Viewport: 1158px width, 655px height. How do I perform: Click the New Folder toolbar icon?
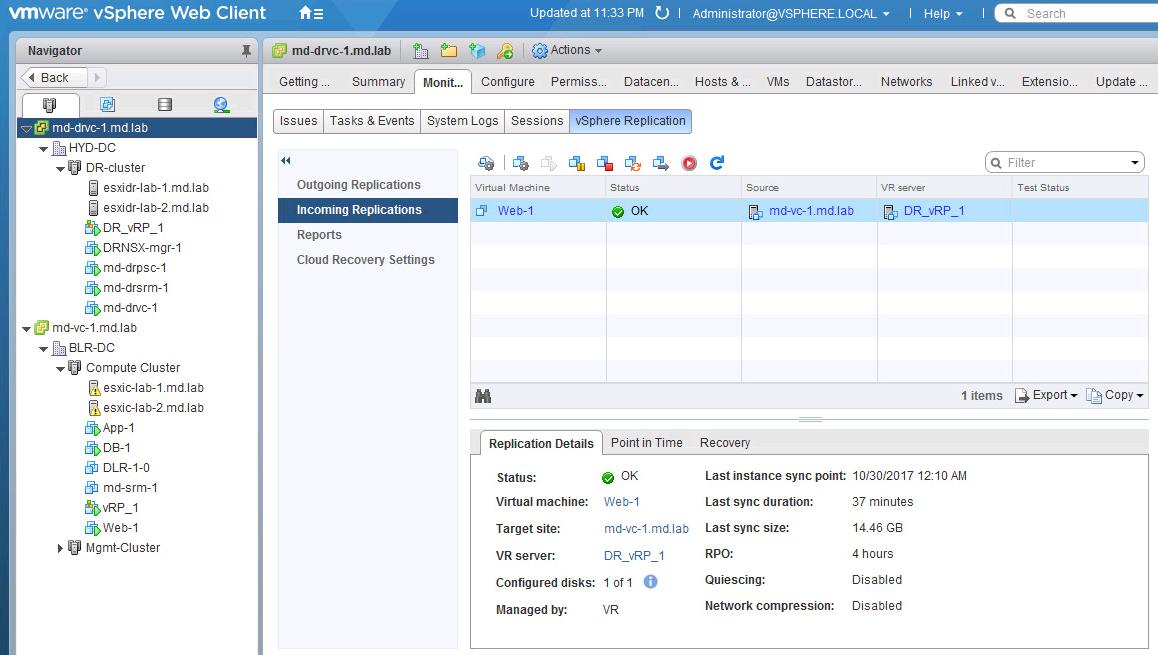(x=448, y=50)
